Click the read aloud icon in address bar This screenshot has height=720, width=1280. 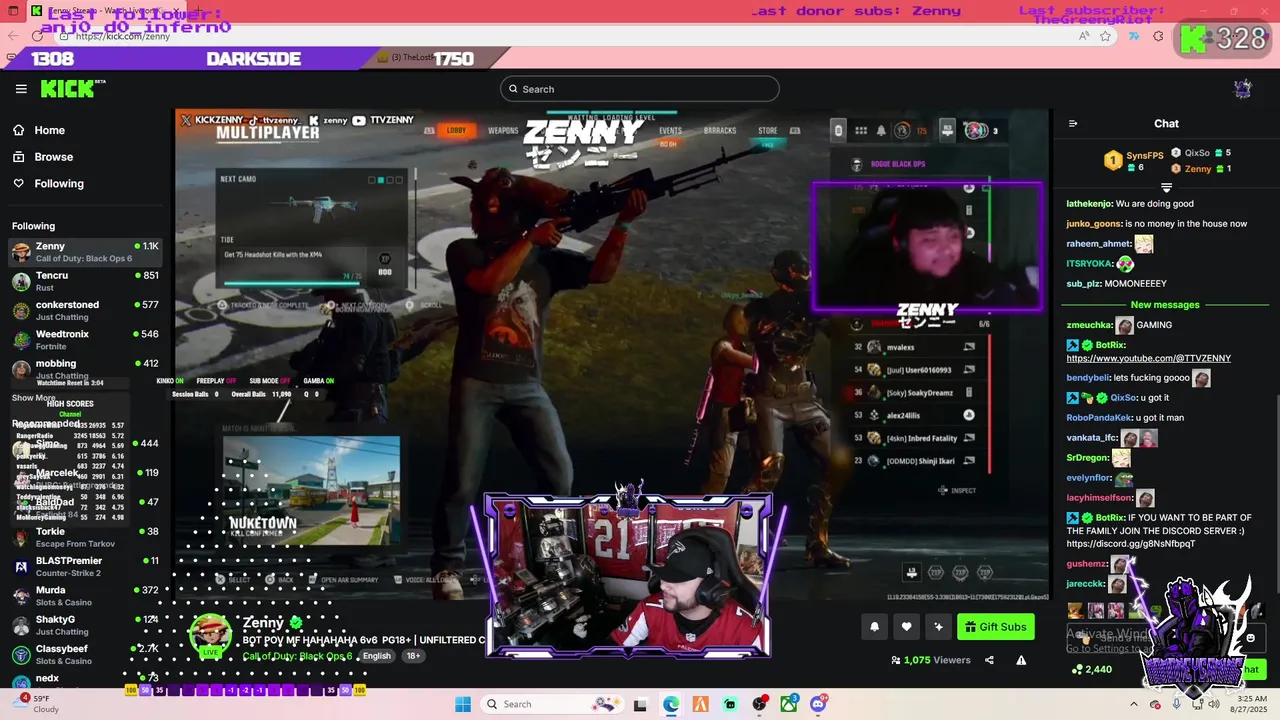(x=1084, y=36)
